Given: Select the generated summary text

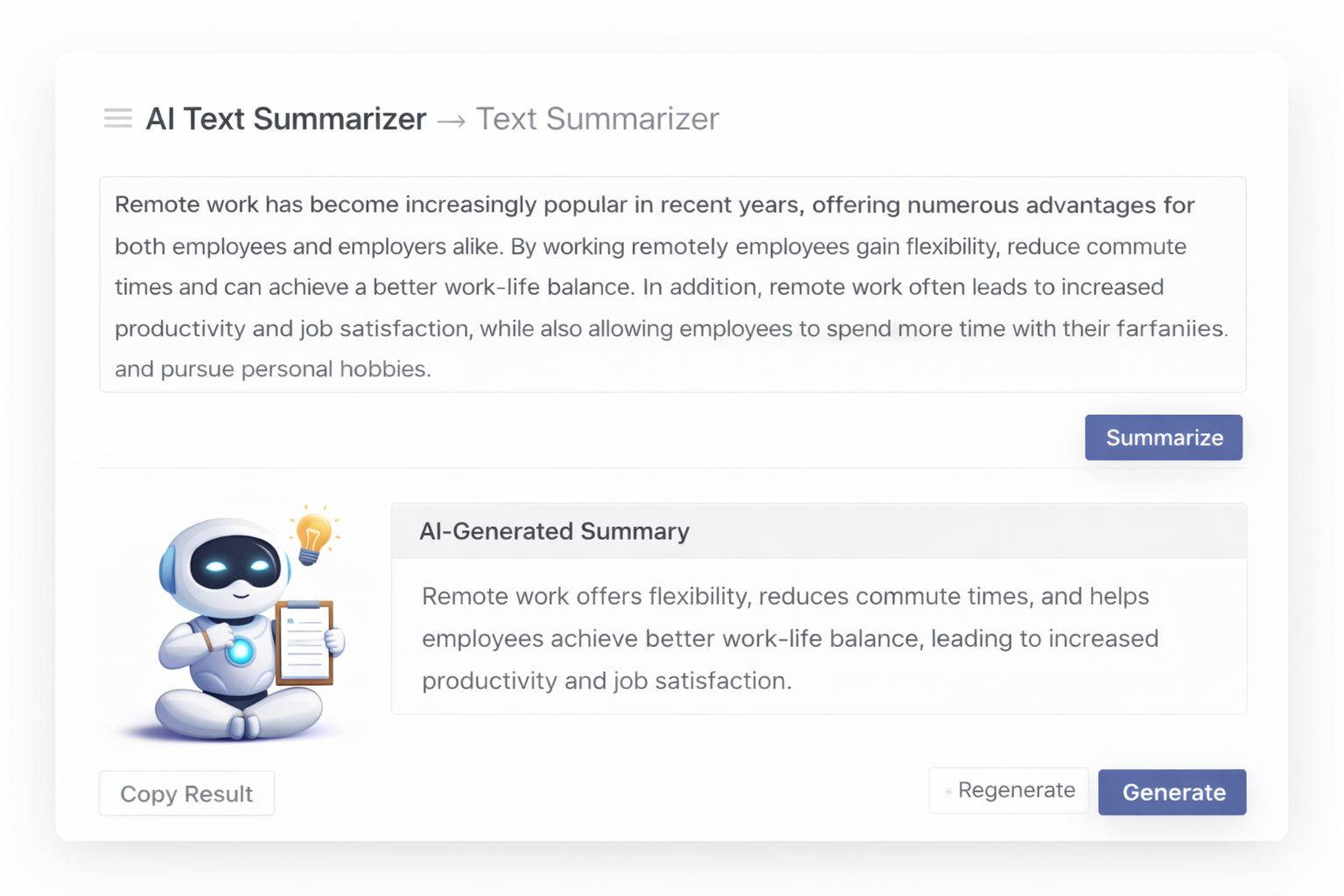Looking at the screenshot, I should click(x=787, y=637).
